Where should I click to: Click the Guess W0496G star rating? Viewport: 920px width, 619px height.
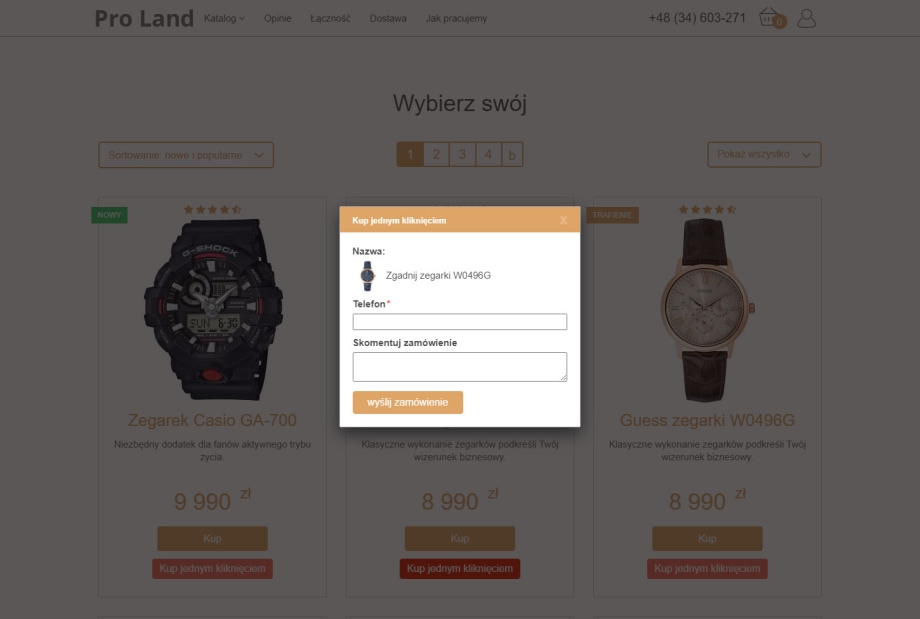(x=707, y=209)
